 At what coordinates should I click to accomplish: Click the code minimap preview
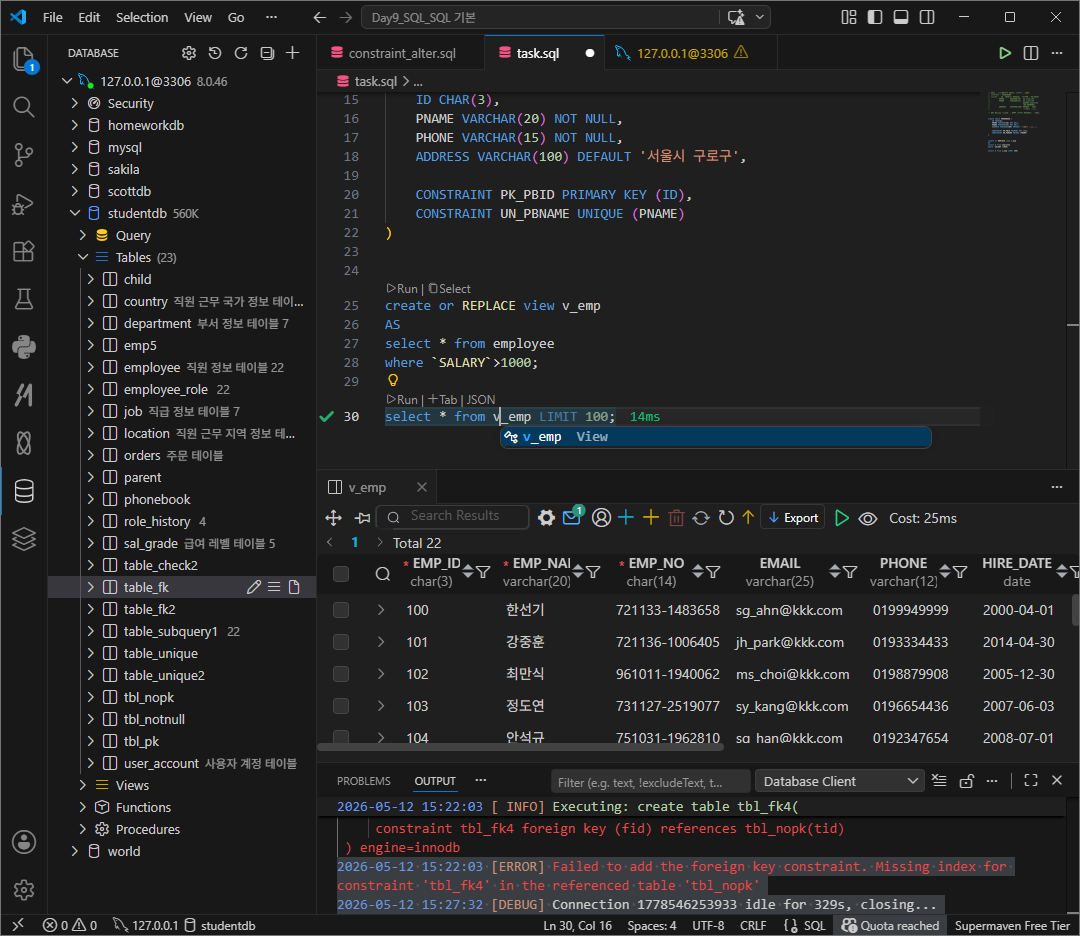click(1013, 121)
